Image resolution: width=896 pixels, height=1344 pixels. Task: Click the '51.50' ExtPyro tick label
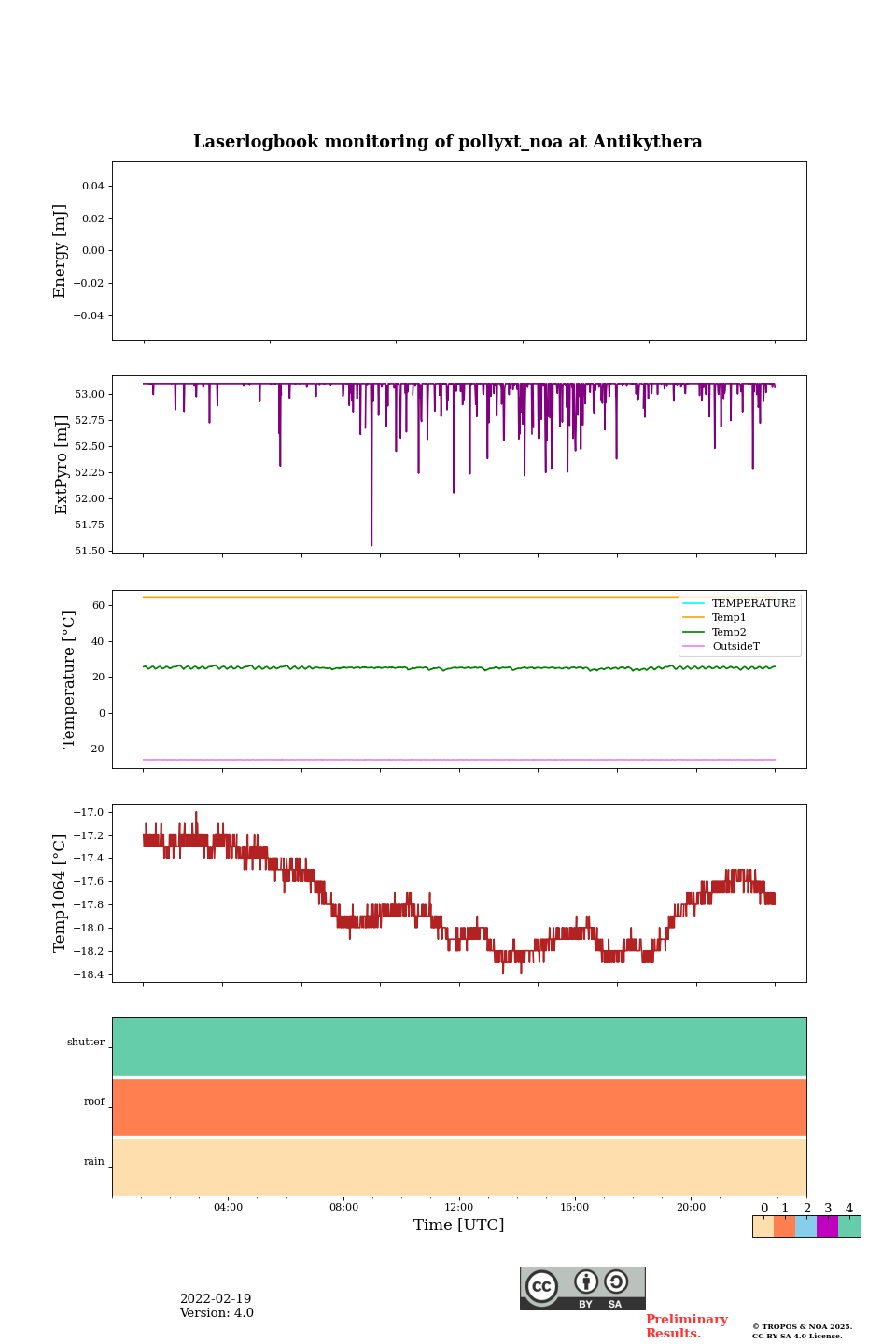91,551
